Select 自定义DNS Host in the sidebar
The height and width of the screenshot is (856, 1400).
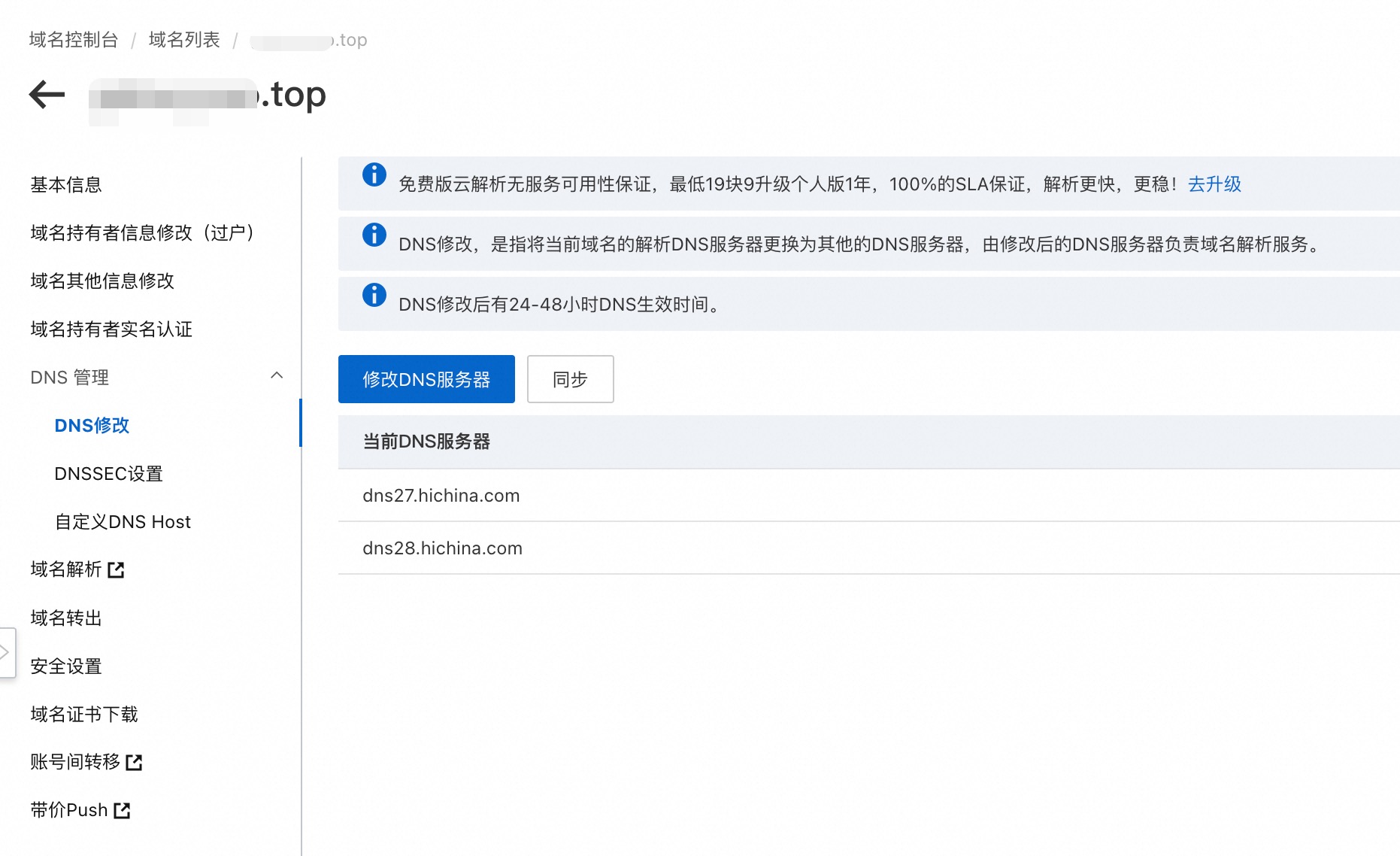(x=123, y=521)
